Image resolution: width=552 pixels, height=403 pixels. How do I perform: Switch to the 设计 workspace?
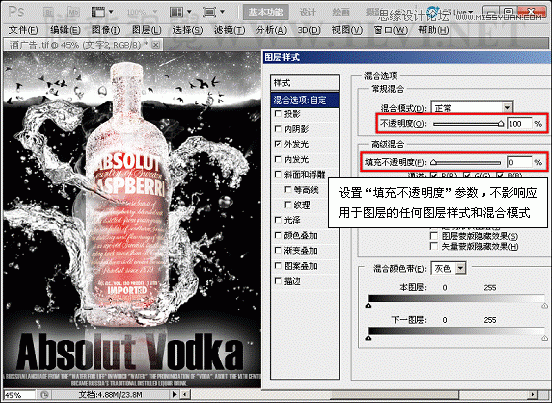coord(307,12)
